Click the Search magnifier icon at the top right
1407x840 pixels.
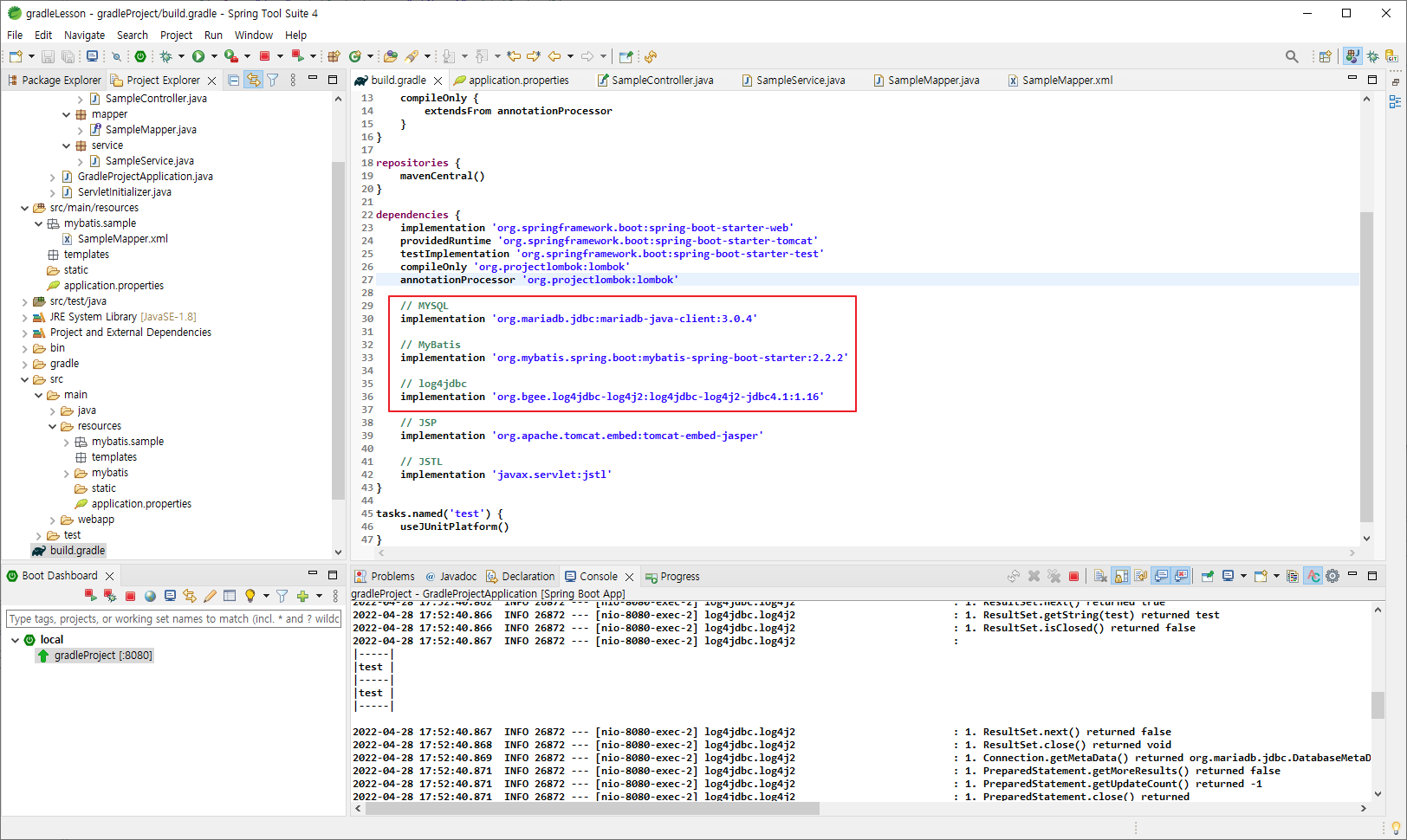(1292, 56)
